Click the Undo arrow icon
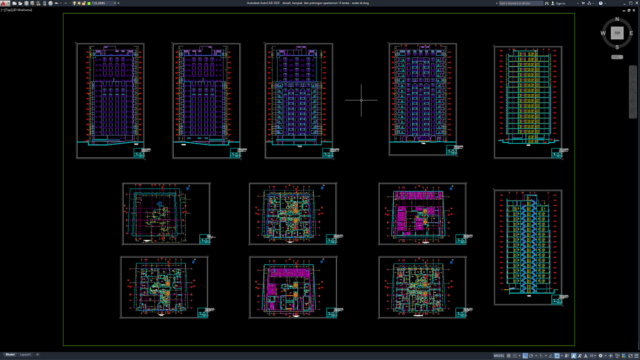This screenshot has height=360, width=640. click(56, 3)
